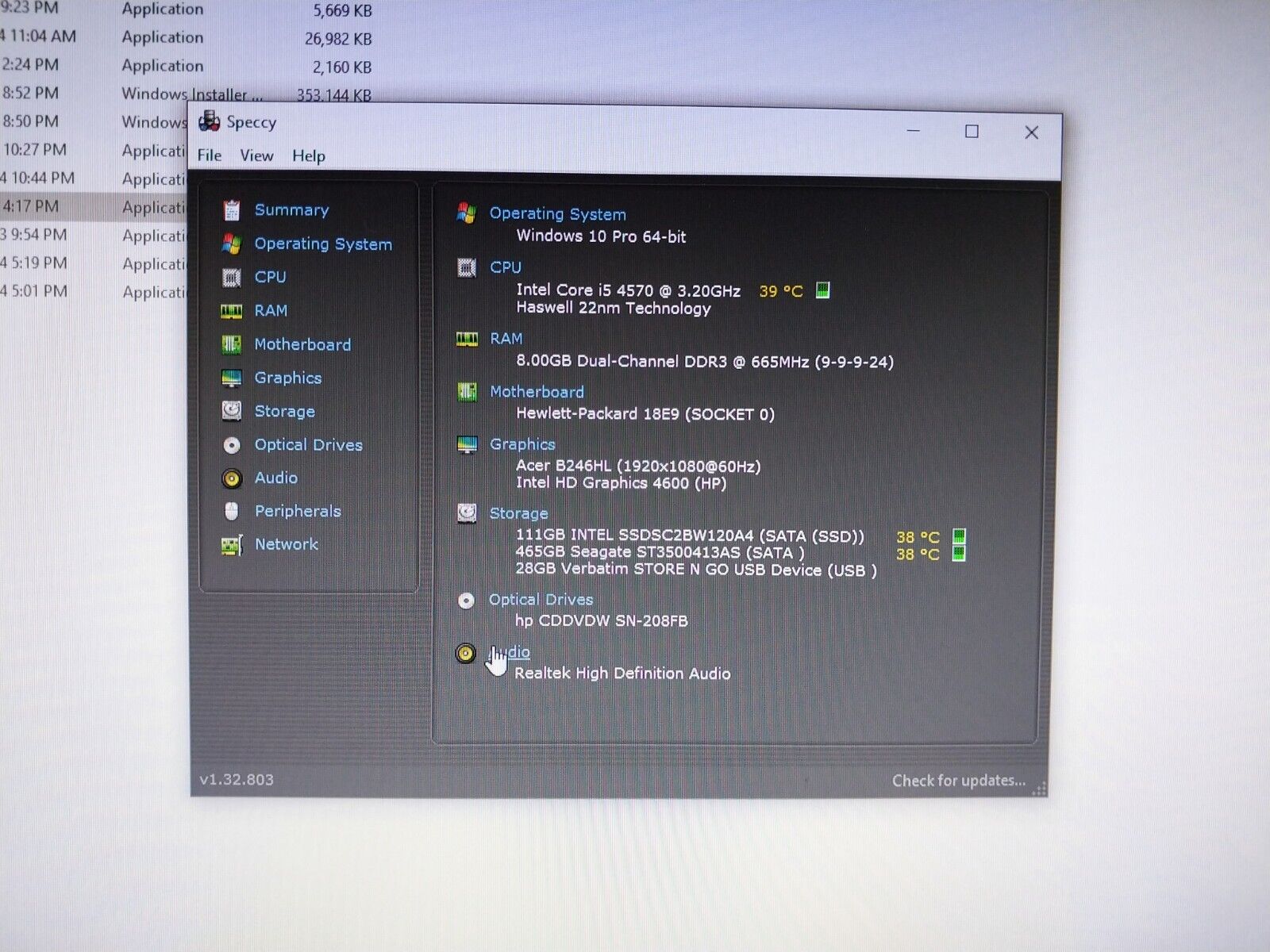Click 'Hewlett-Packard 18E9 (SOCKET 0)' text

[x=645, y=414]
